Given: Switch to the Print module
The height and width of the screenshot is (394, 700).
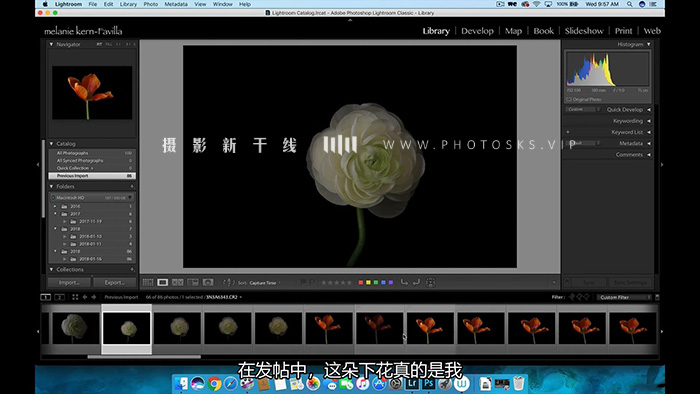Looking at the screenshot, I should (623, 31).
